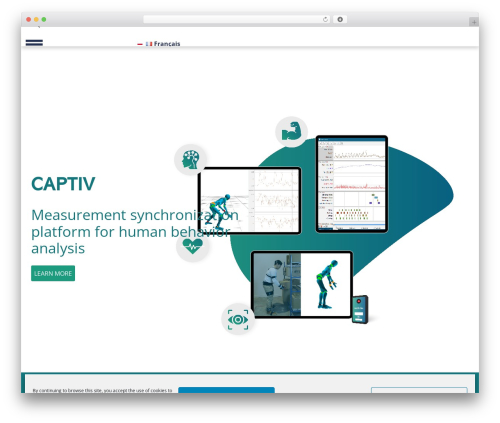Focus the browser address bar
The image size is (500, 423).
[237, 19]
